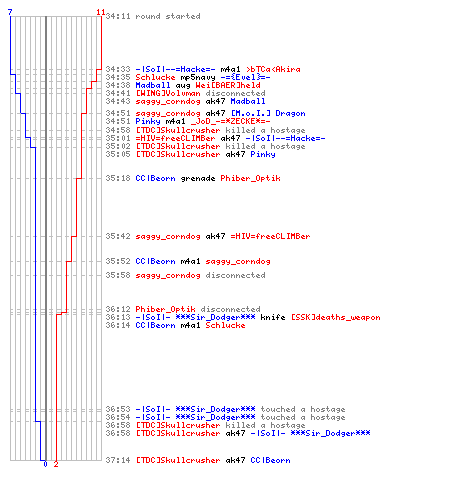Click Pinky m4a1 kill at 34:51
Viewport: 450px width, 500px height.
click(x=188, y=121)
